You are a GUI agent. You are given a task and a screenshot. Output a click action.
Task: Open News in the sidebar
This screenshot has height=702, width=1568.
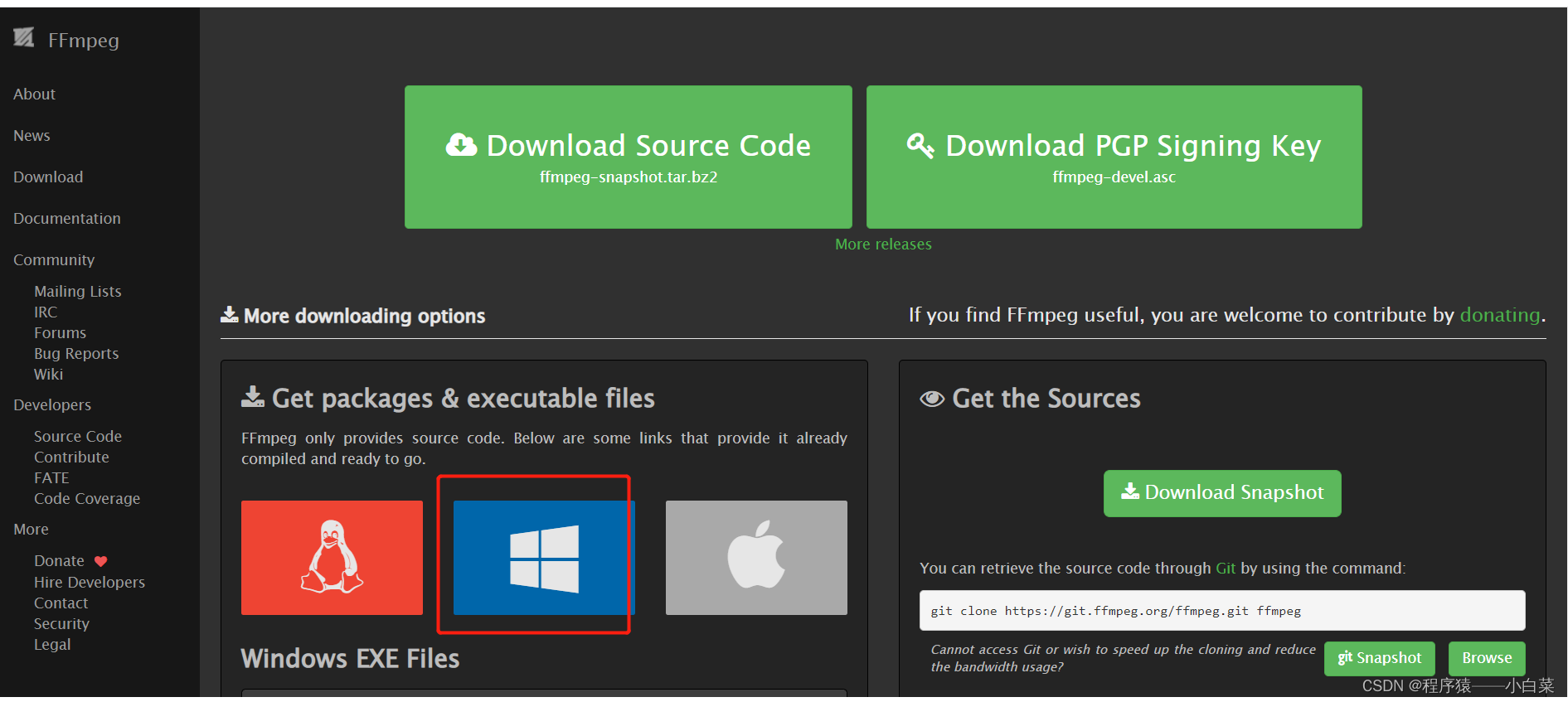(32, 136)
